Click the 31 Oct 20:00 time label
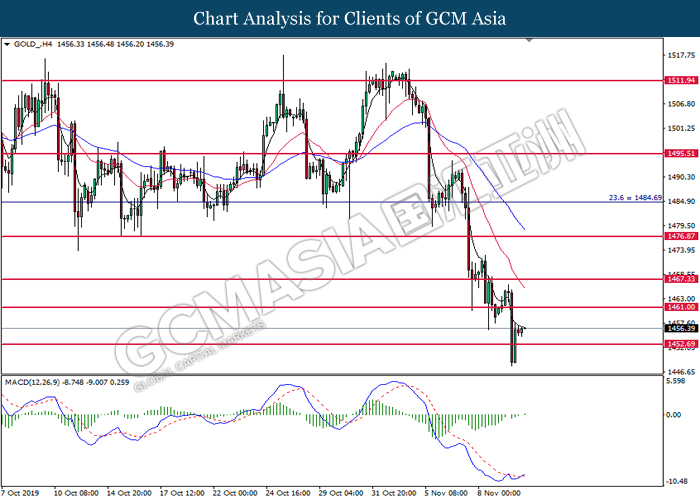The height and width of the screenshot is (500, 700). click(394, 493)
